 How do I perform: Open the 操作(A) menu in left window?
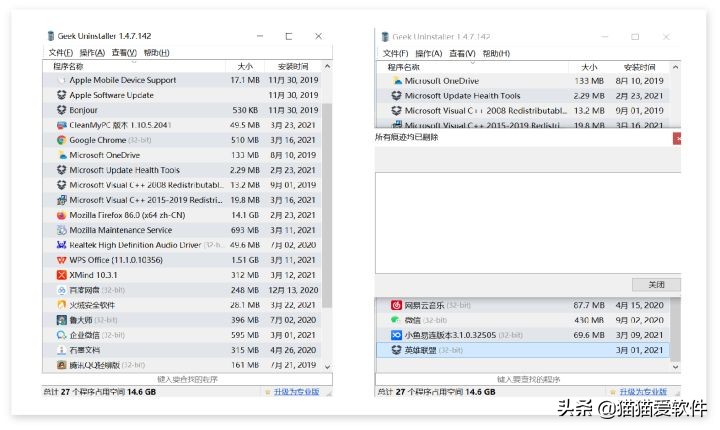[x=92, y=53]
